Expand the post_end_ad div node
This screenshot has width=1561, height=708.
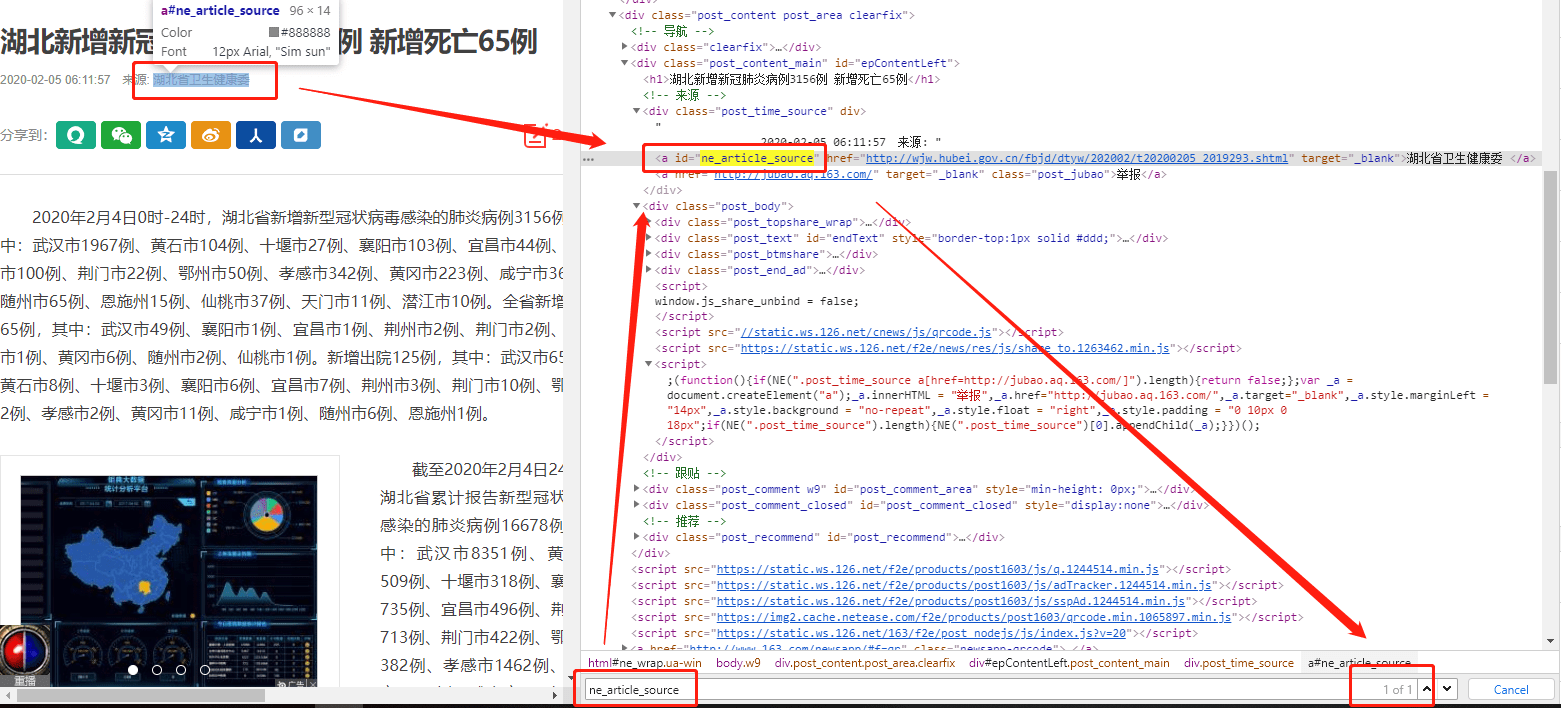(x=649, y=270)
